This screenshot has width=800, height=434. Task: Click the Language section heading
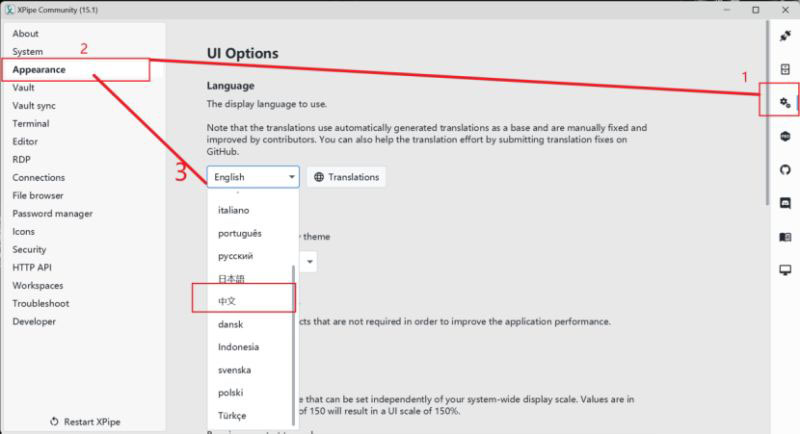(x=231, y=86)
